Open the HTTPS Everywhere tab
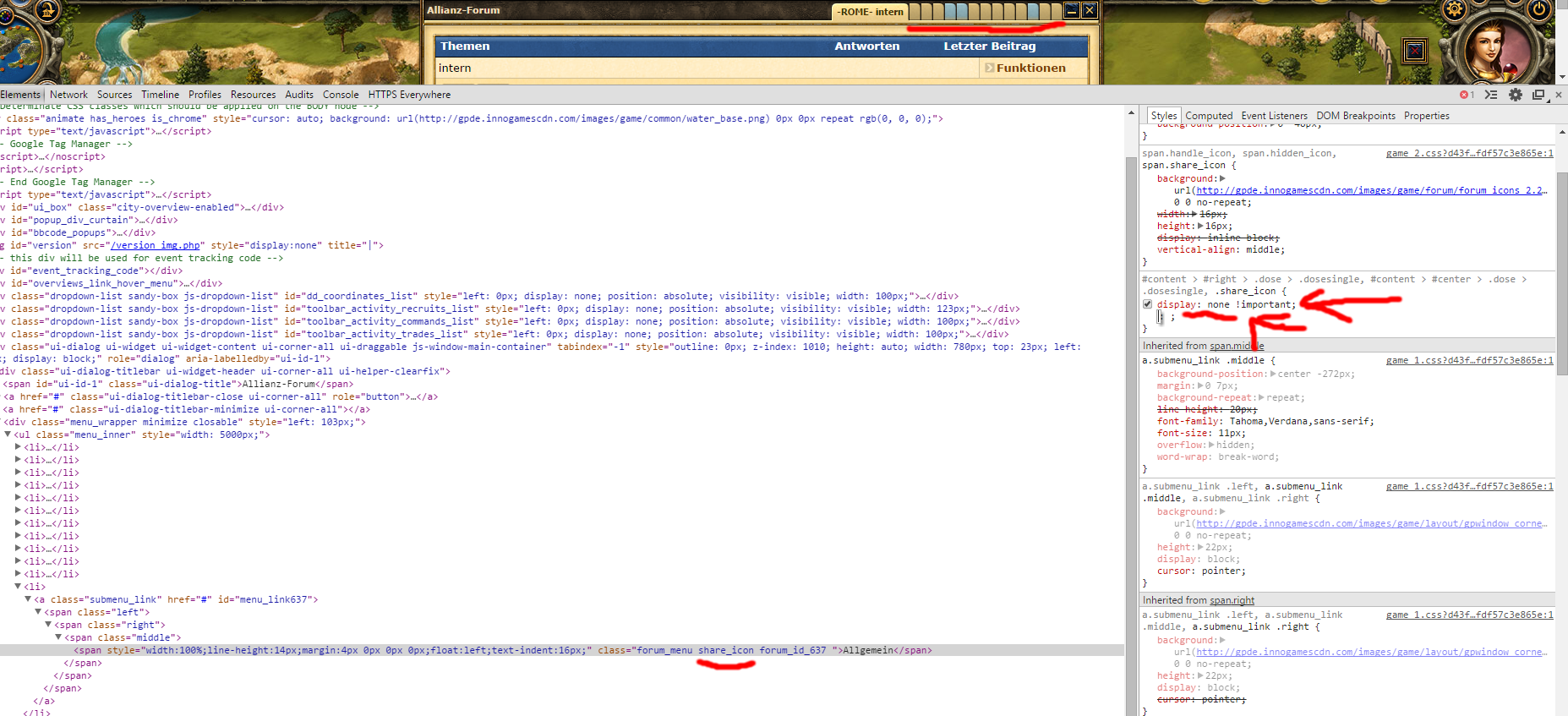Viewport: 1568px width, 716px height. point(409,95)
